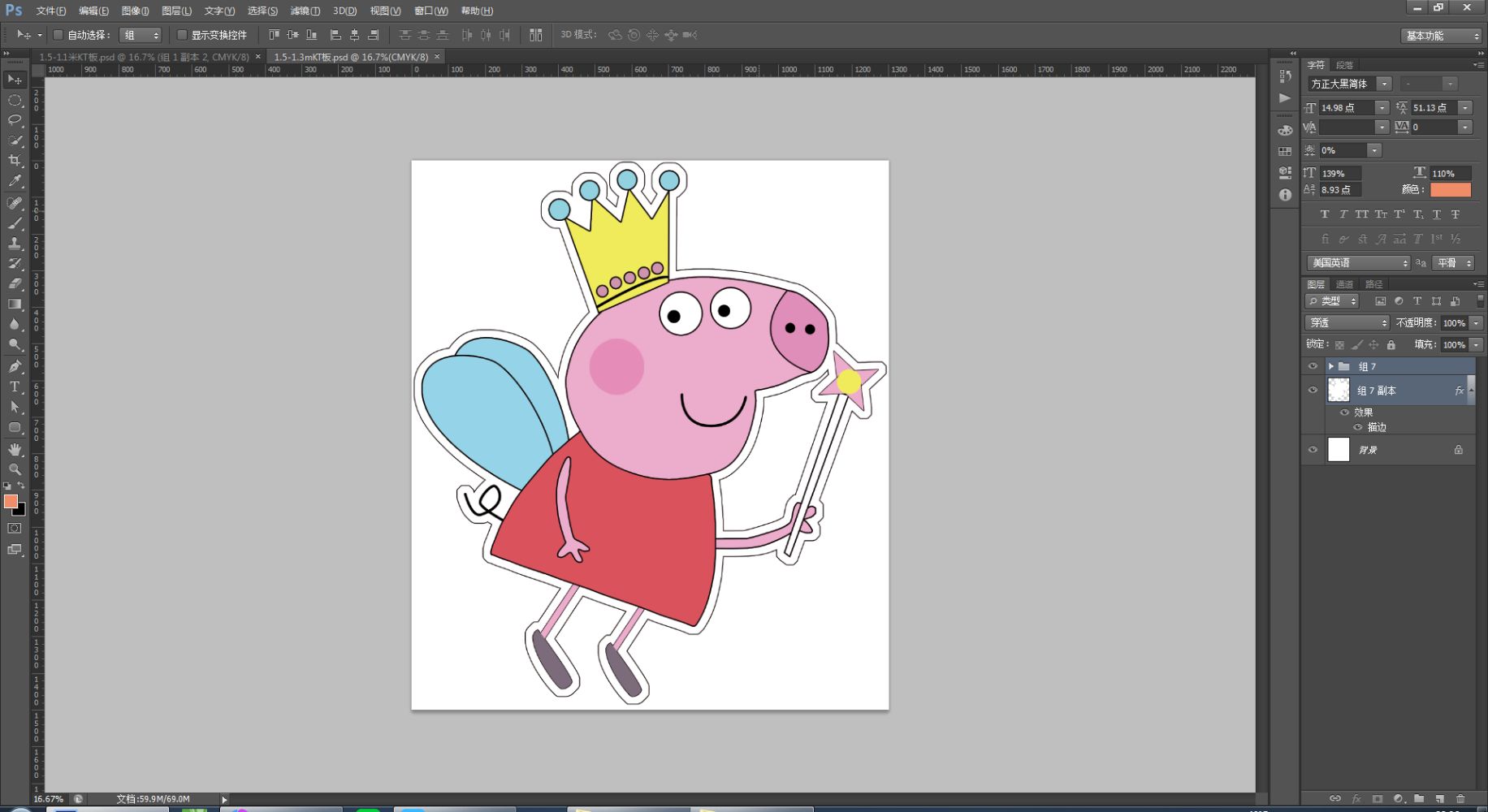Select the Eyedropper tool

click(x=15, y=181)
